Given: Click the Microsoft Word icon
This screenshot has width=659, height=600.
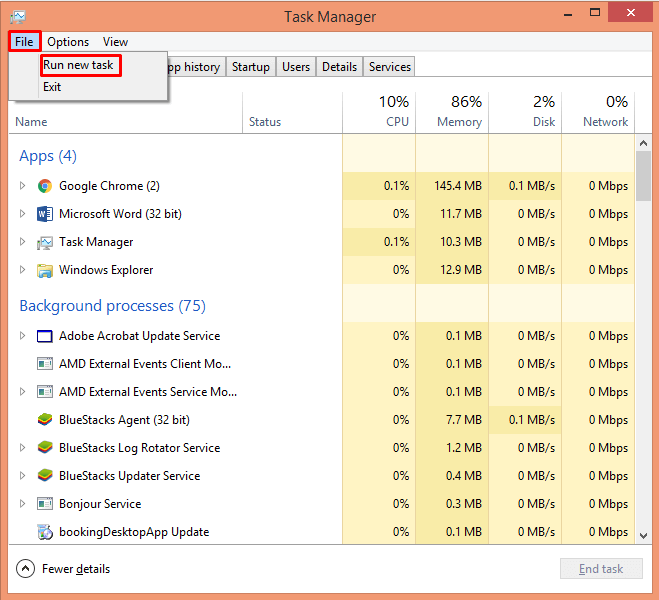Looking at the screenshot, I should tap(45, 214).
